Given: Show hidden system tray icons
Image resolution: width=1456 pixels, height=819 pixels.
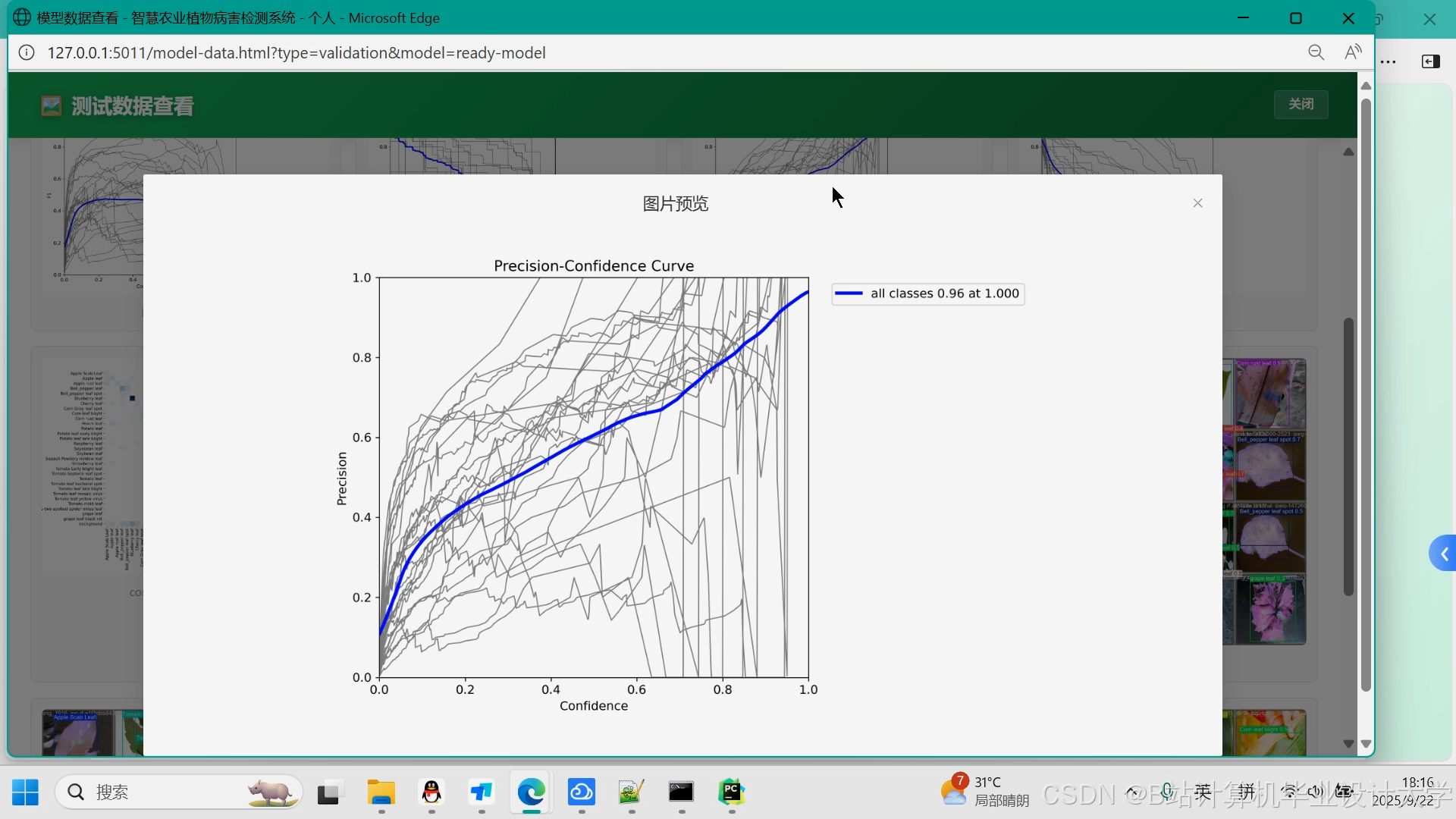Looking at the screenshot, I should point(1132,792).
